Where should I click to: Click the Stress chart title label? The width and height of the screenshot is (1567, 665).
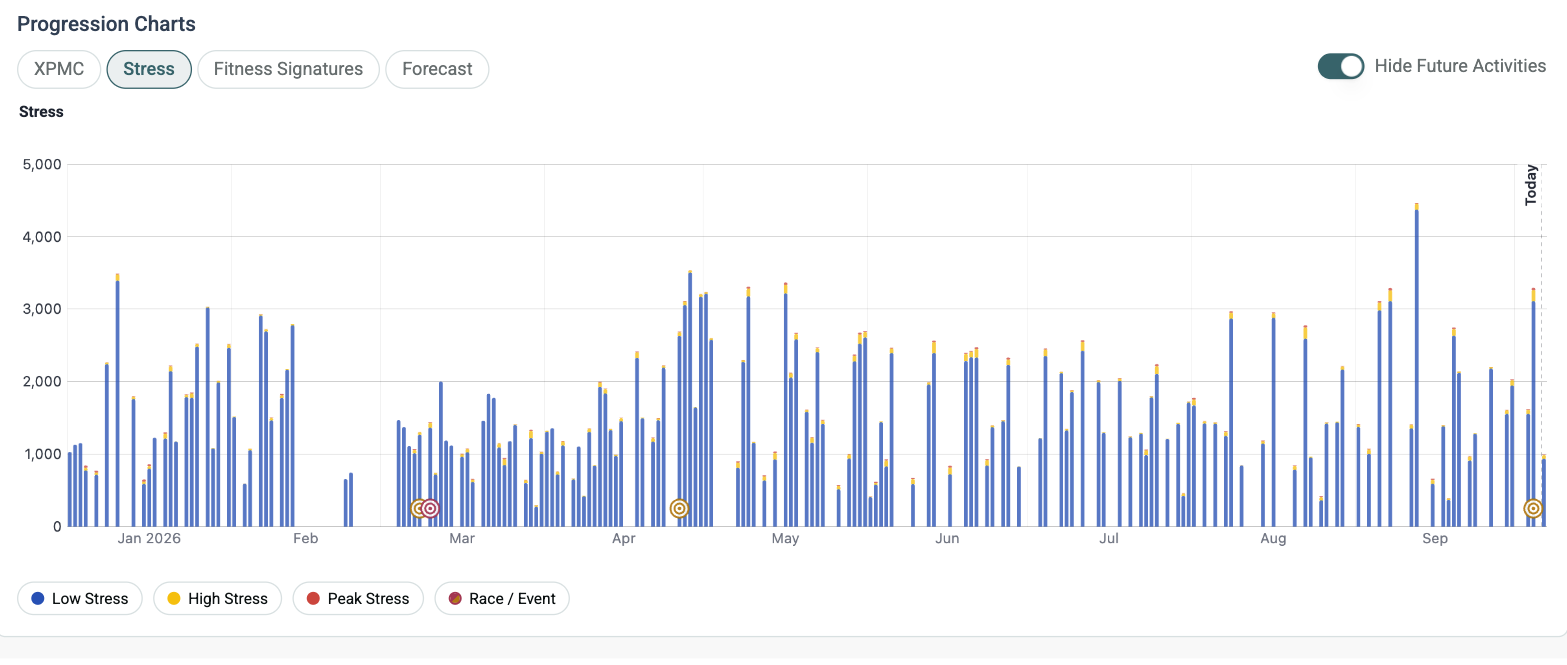[41, 112]
